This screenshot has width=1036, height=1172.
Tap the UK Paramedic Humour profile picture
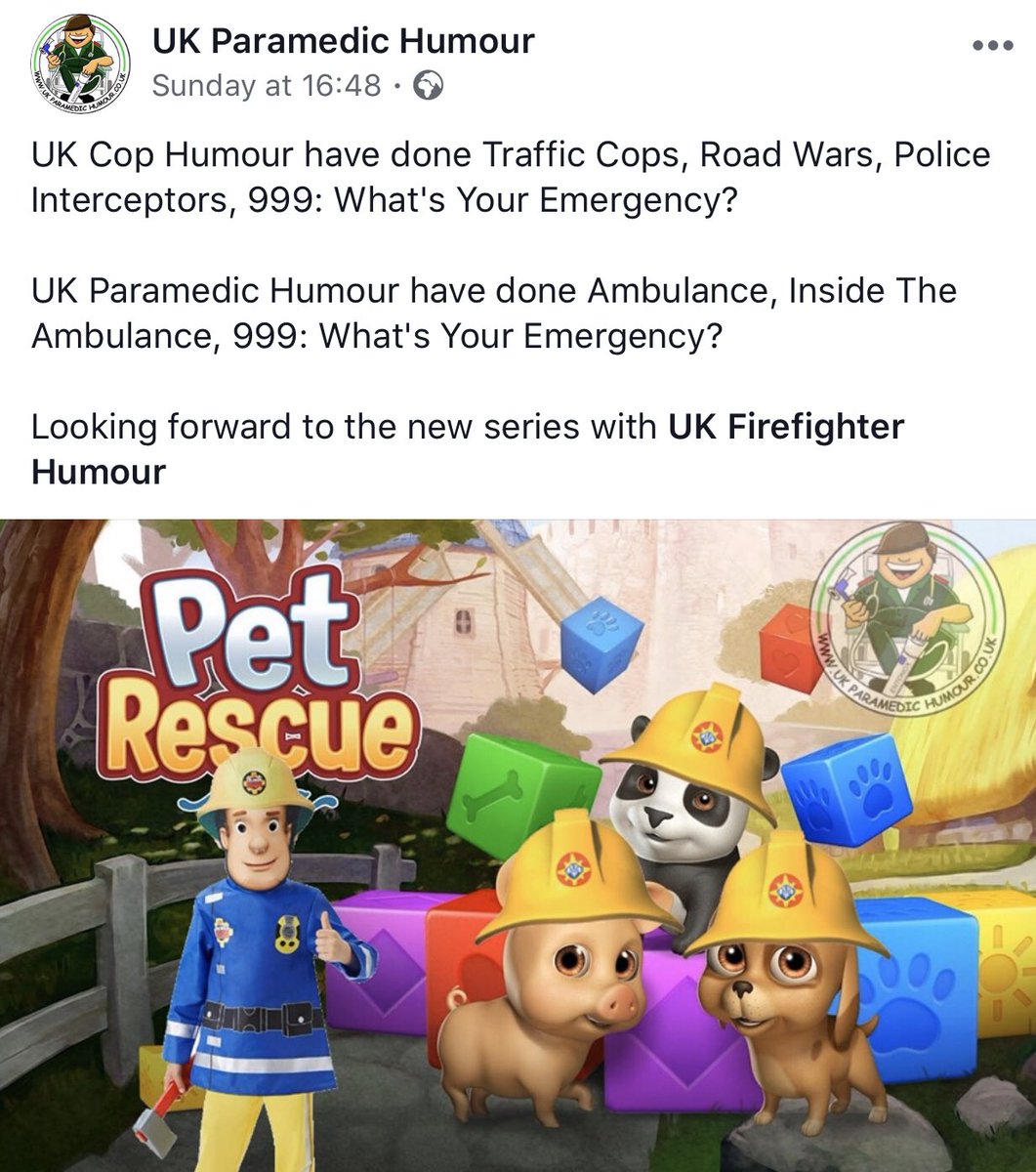click(79, 62)
